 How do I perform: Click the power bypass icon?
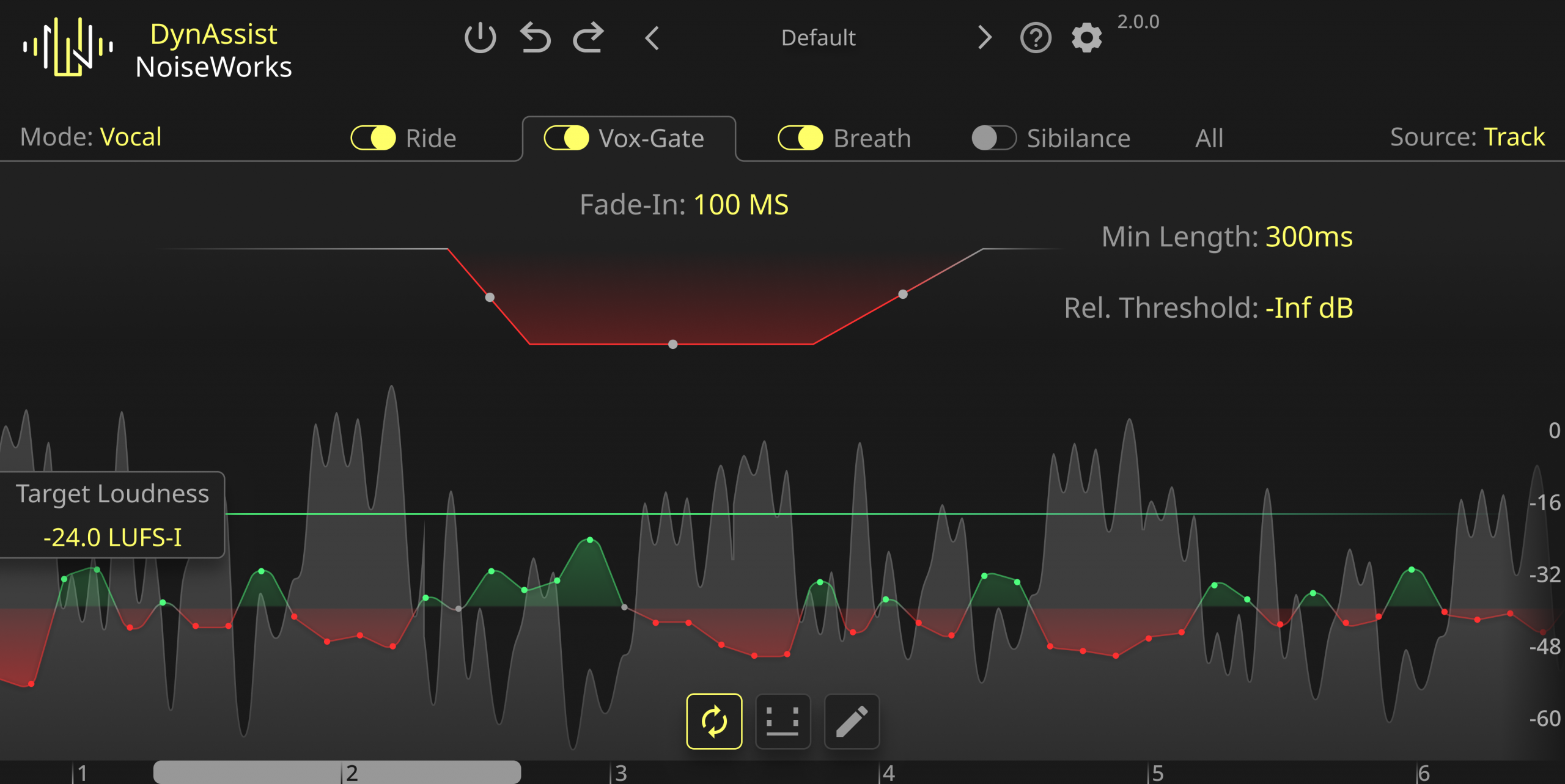(480, 38)
